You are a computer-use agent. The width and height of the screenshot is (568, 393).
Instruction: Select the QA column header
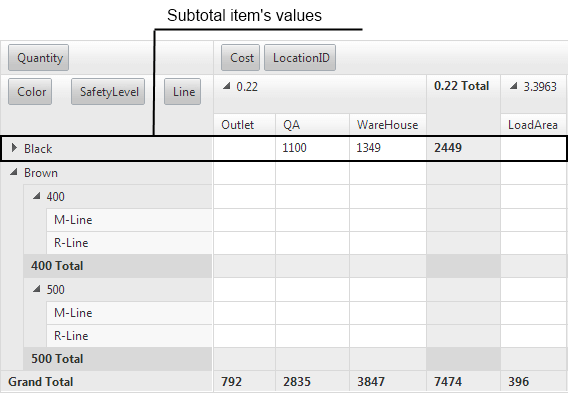(313, 125)
